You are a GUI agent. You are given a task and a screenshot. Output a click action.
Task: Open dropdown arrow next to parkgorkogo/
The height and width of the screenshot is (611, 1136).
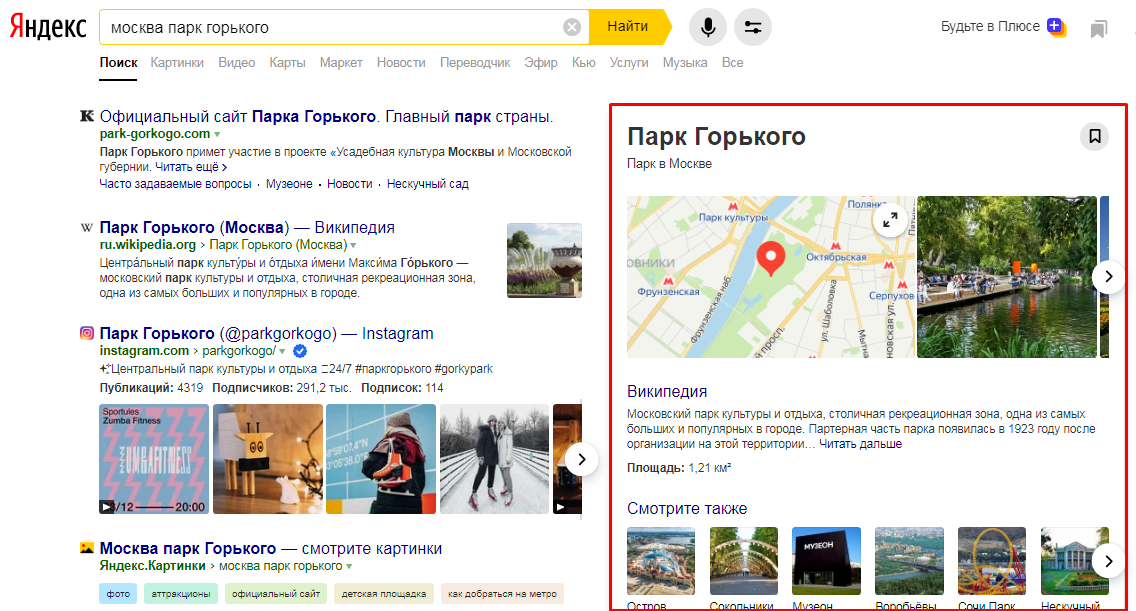[282, 352]
